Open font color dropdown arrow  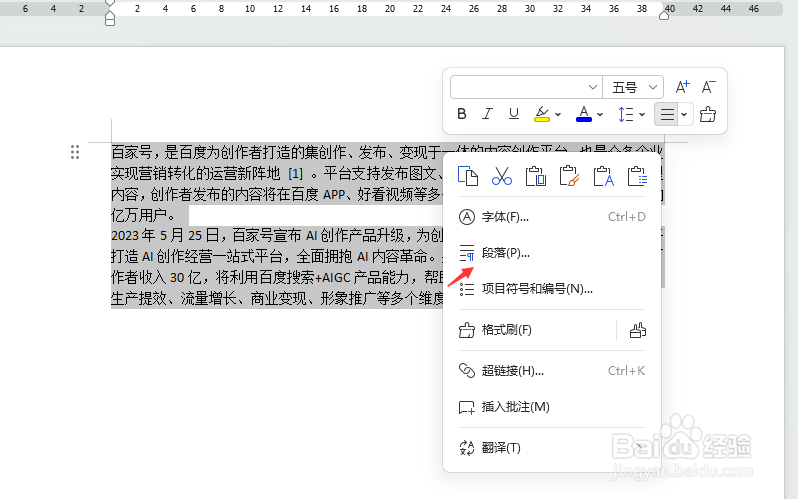tap(600, 115)
